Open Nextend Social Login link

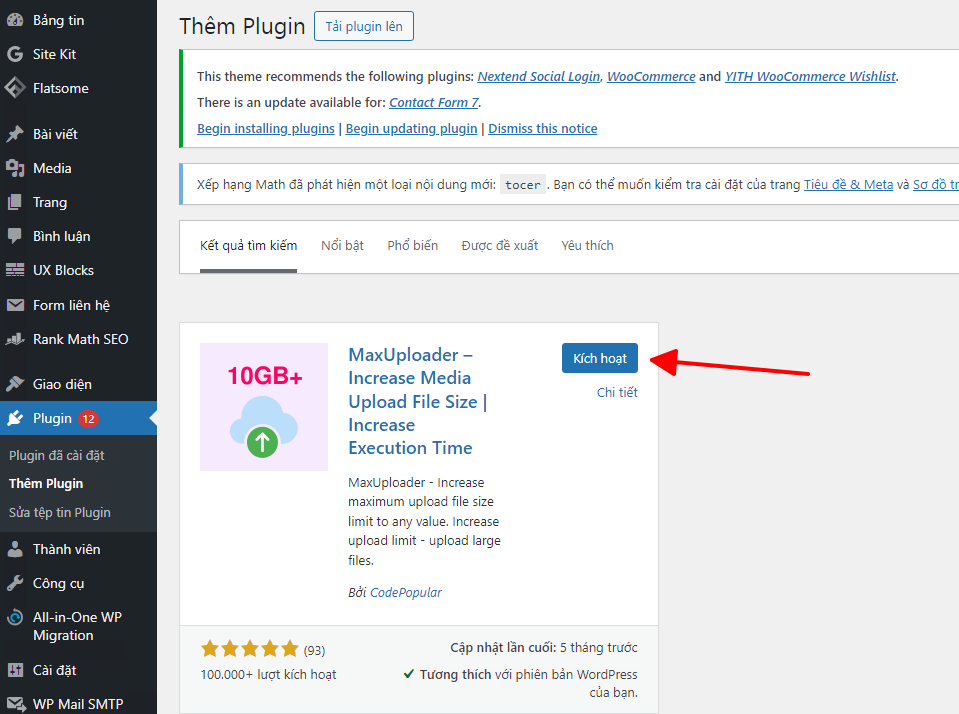click(x=539, y=76)
